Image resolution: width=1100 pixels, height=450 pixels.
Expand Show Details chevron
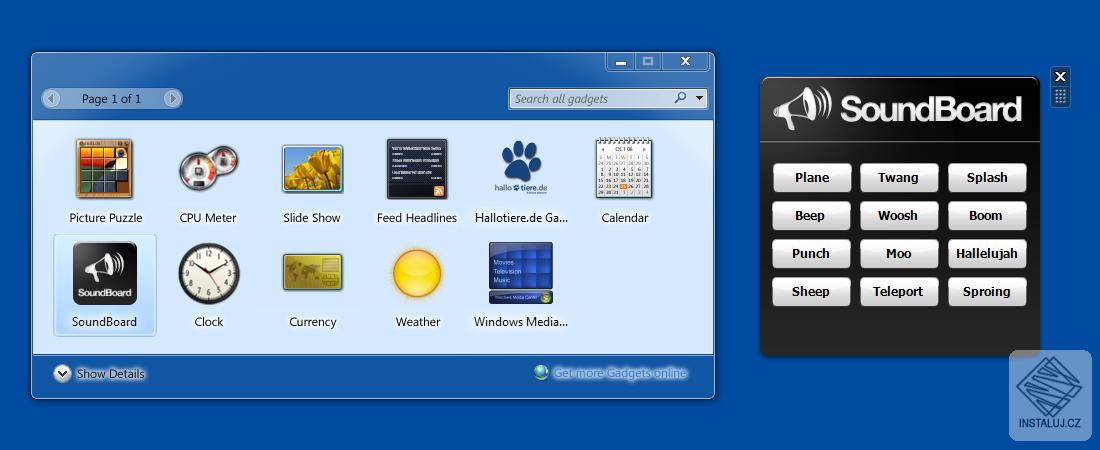coord(62,373)
